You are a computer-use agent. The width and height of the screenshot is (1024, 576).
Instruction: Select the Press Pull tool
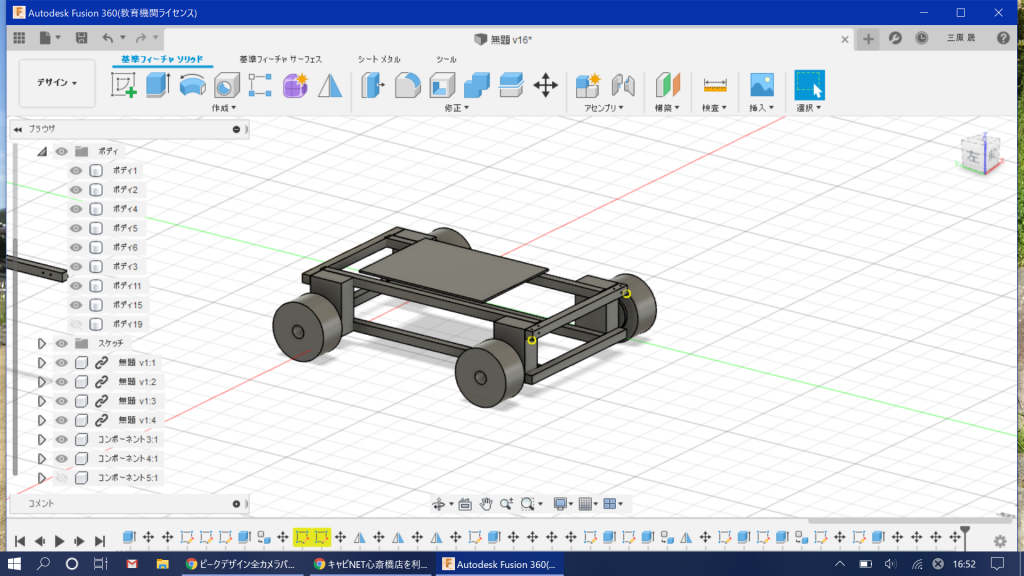tap(373, 85)
